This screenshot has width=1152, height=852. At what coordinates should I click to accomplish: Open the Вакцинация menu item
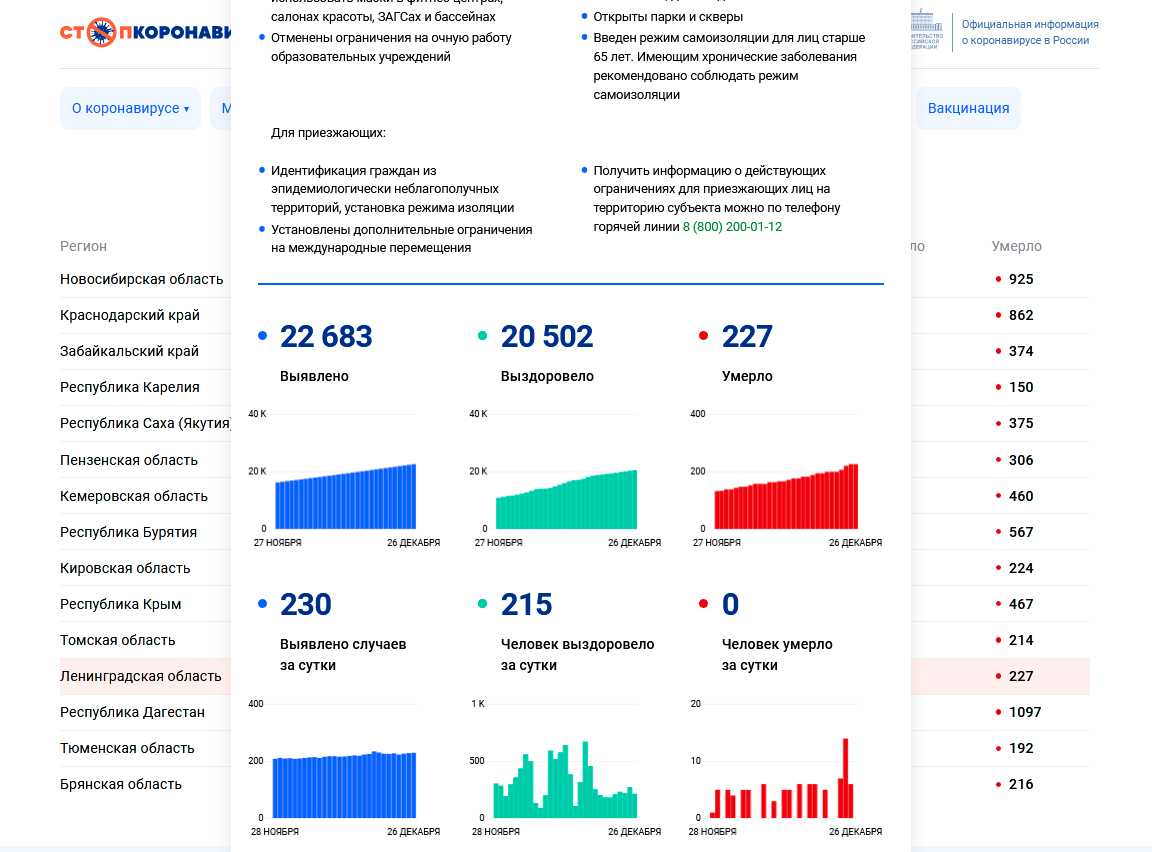[x=967, y=108]
